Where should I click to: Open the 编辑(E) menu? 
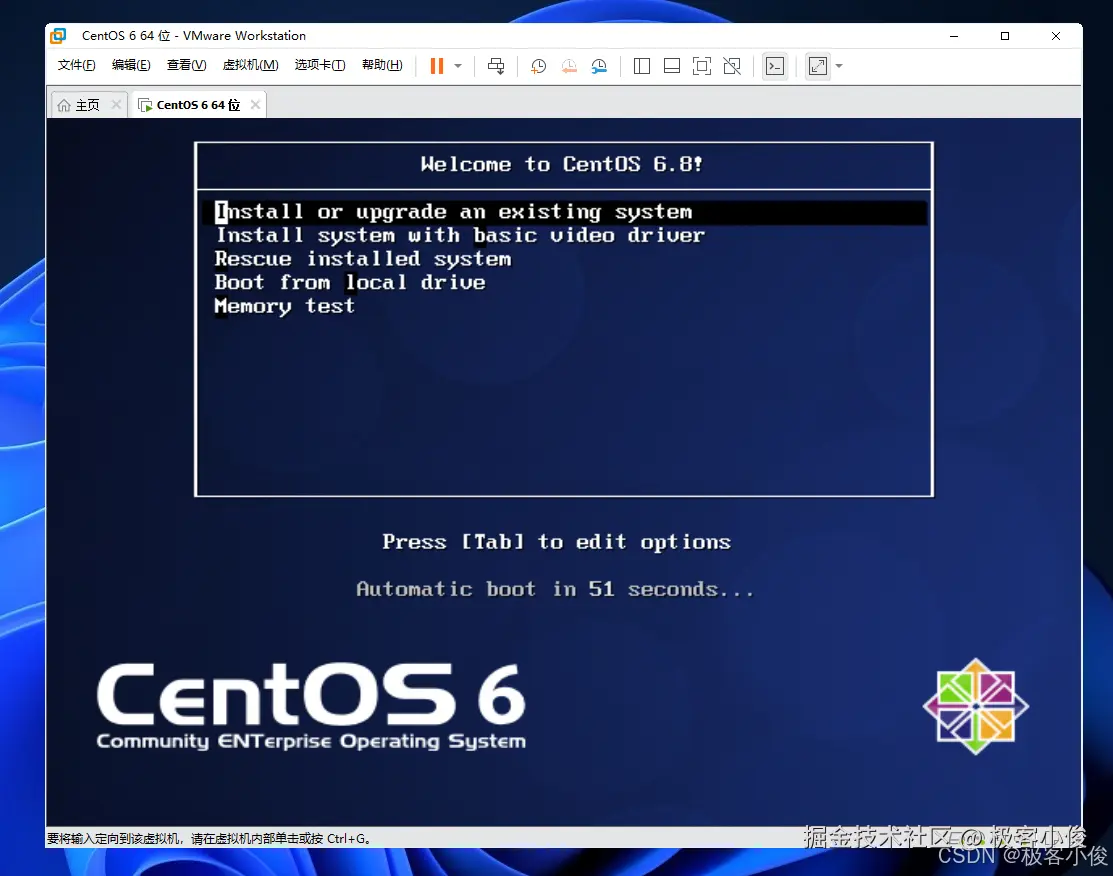tap(131, 65)
